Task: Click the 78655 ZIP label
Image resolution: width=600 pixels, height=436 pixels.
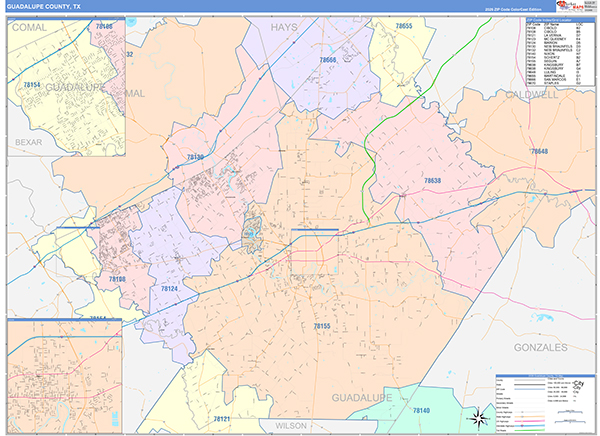Action: 404,26
